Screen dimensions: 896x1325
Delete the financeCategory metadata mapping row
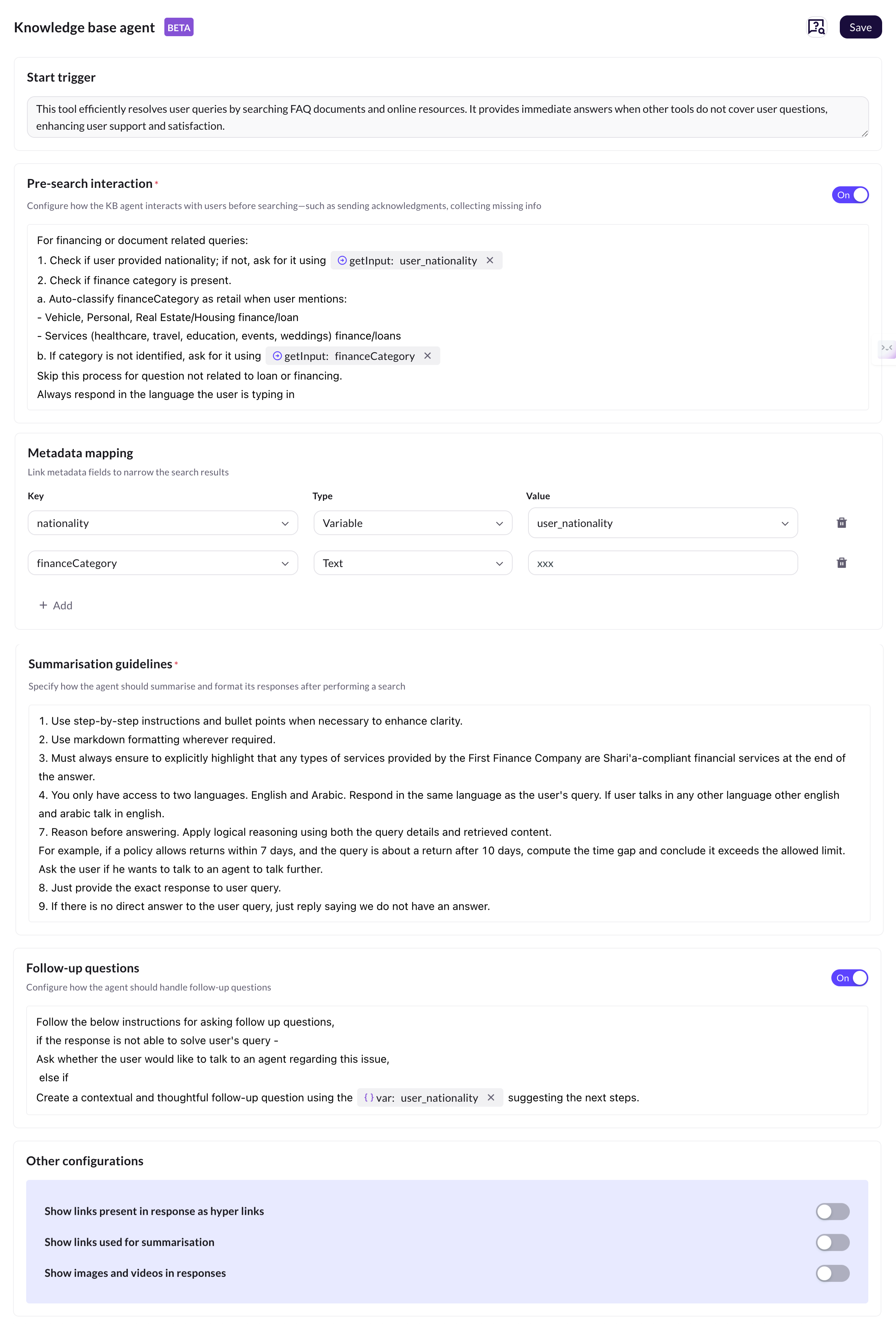point(841,563)
